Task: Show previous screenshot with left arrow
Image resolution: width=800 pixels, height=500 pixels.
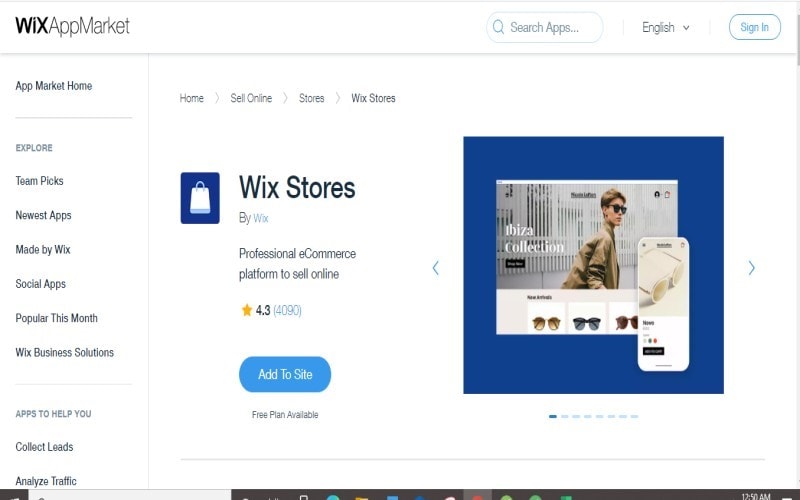Action: 435,268
